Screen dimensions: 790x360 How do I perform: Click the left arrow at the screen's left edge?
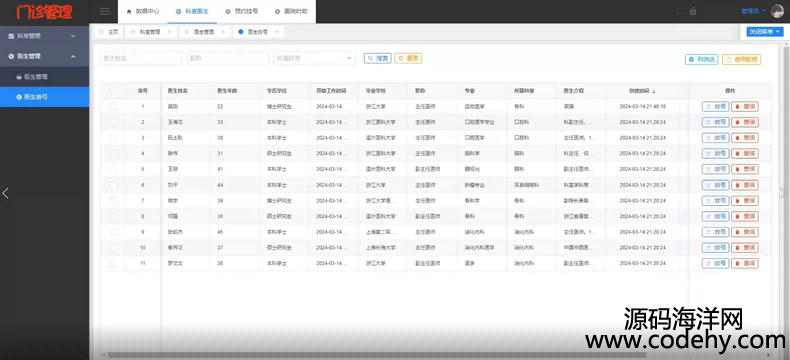coord(6,193)
